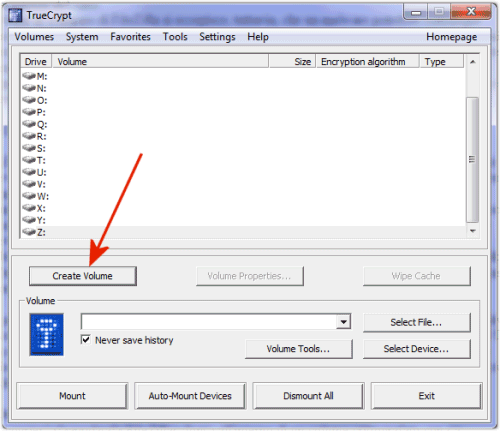Select the S: drive slot icon
Viewport: 500px width, 431px height.
point(29,148)
